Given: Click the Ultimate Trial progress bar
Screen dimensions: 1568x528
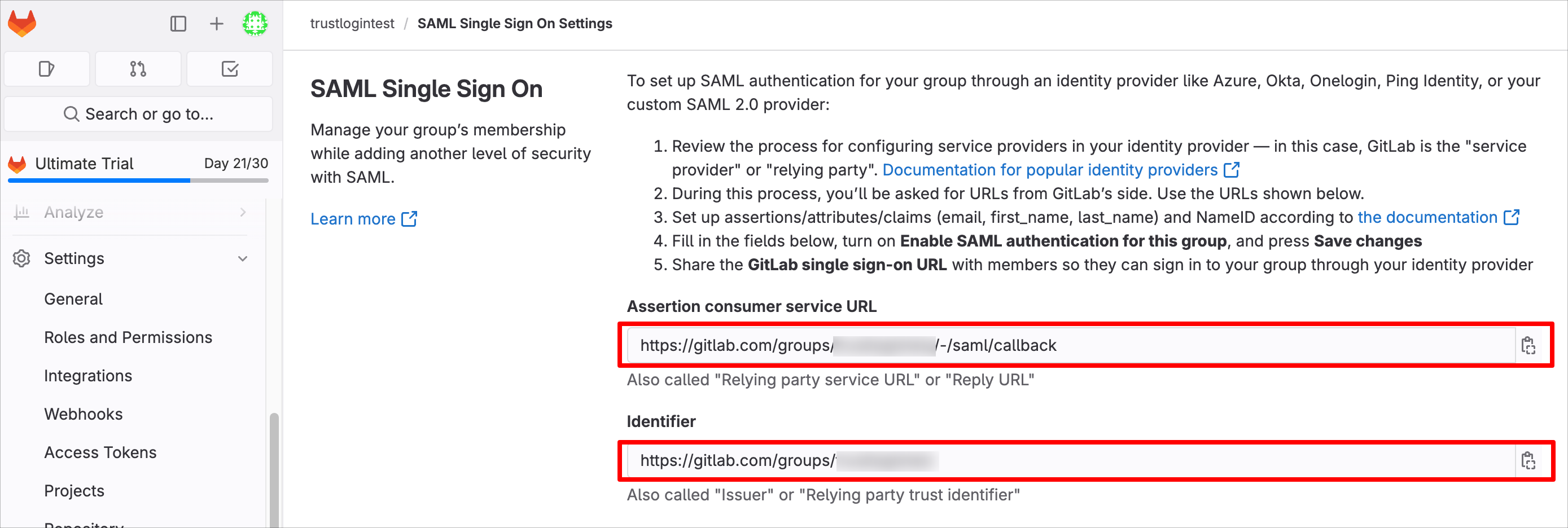Looking at the screenshot, I should 138,181.
